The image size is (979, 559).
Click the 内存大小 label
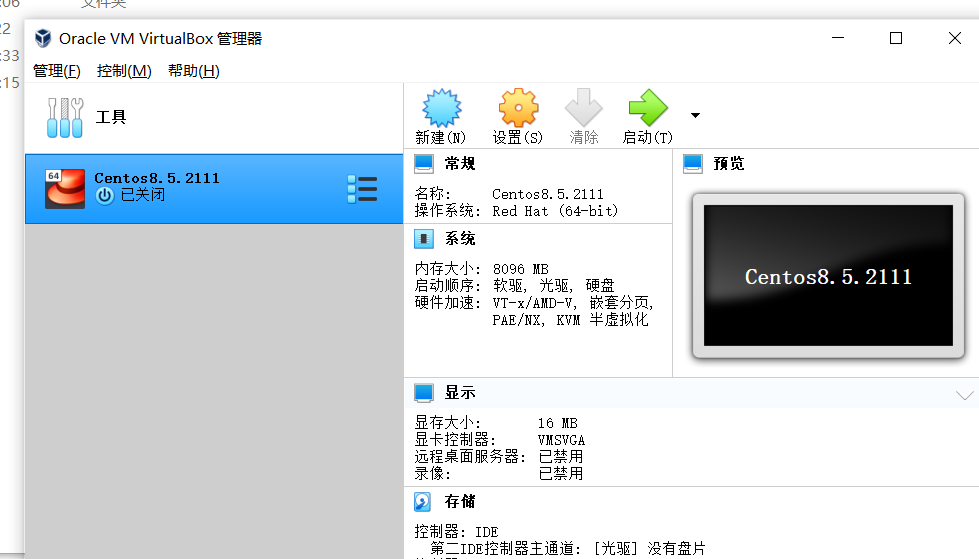448,269
